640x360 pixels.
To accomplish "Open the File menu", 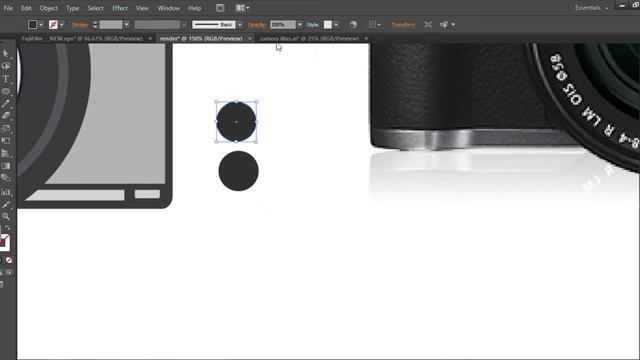I will 8,8.
